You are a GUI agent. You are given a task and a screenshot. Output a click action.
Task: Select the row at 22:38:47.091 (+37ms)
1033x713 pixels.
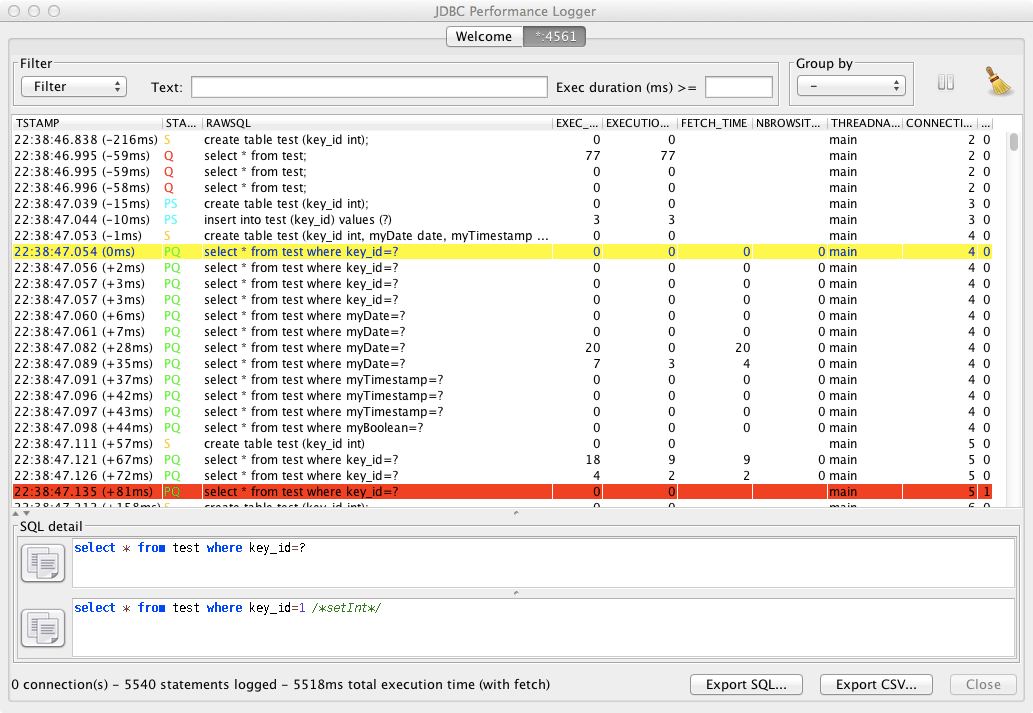click(x=503, y=380)
